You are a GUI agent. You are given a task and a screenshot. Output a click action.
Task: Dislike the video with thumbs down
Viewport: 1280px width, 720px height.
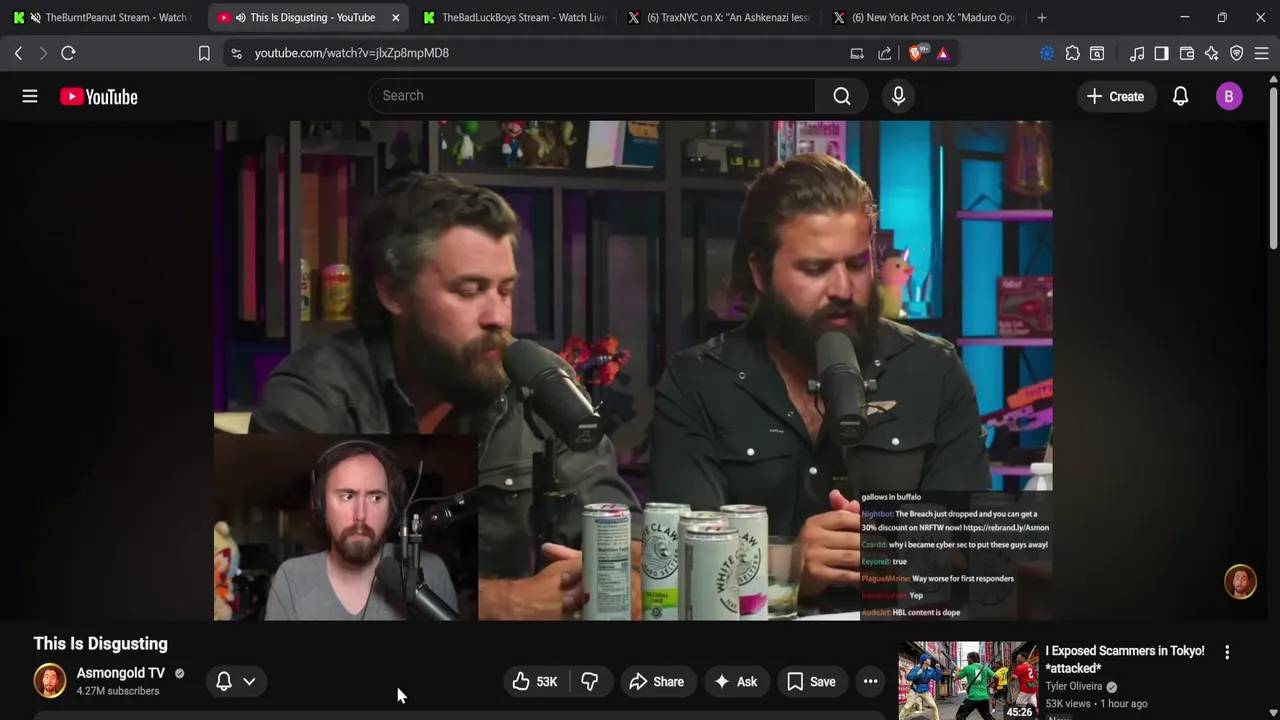pyautogui.click(x=590, y=682)
